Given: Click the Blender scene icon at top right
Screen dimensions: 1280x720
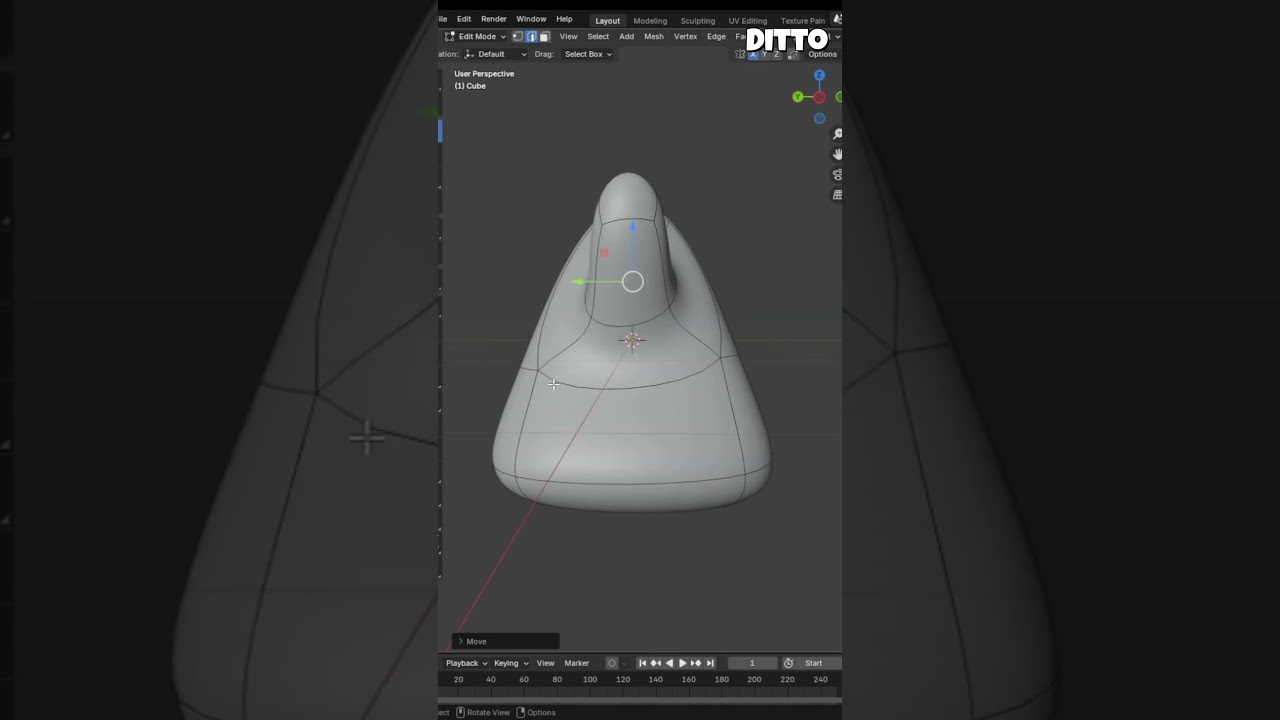Looking at the screenshot, I should (837, 20).
